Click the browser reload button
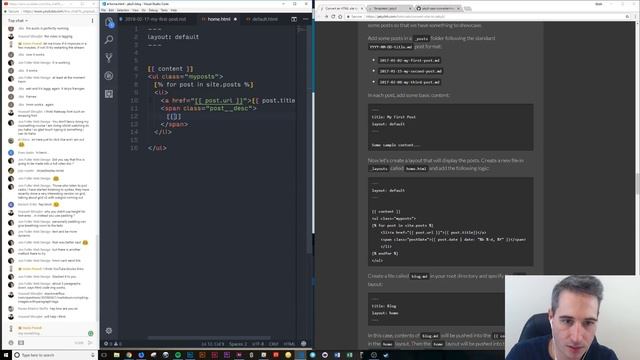This screenshot has width=640, height=360. [x=333, y=17]
